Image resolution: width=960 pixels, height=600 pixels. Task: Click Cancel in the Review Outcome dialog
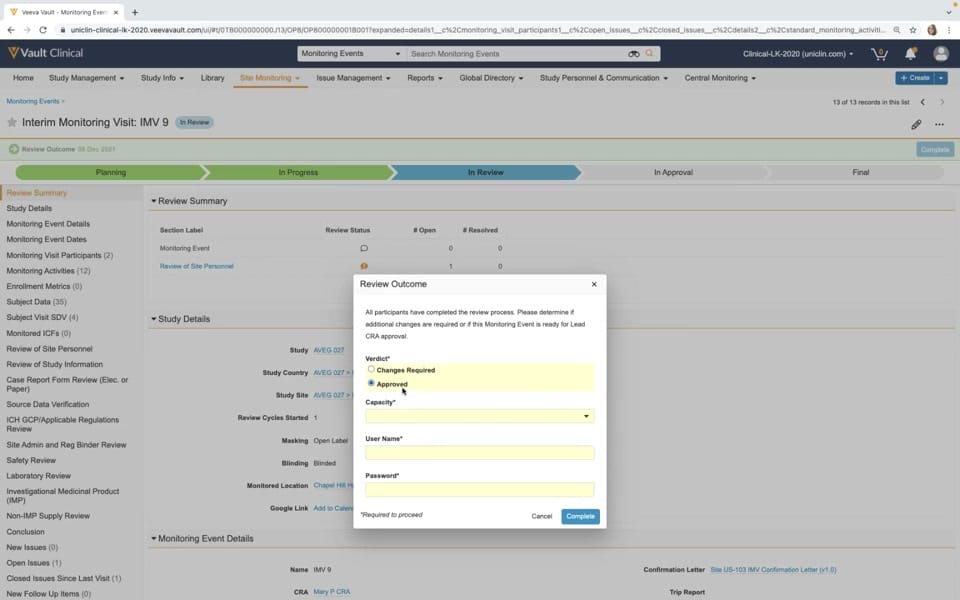(x=542, y=516)
